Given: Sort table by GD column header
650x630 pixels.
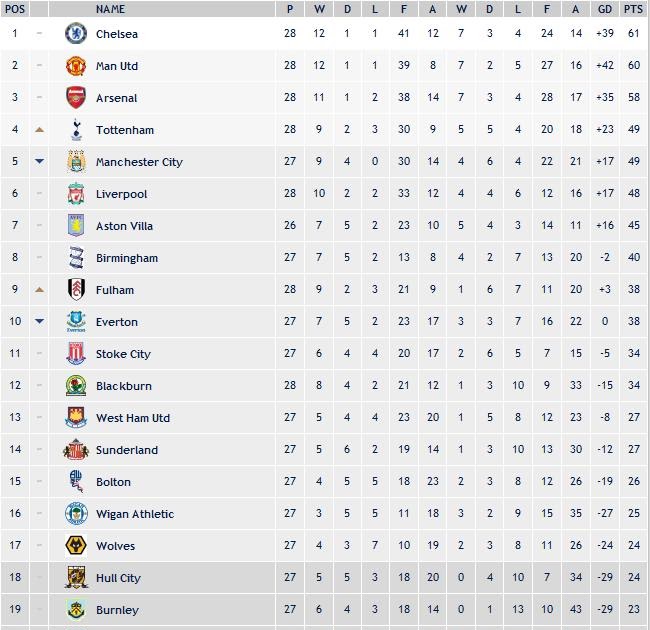Looking at the screenshot, I should pyautogui.click(x=605, y=9).
